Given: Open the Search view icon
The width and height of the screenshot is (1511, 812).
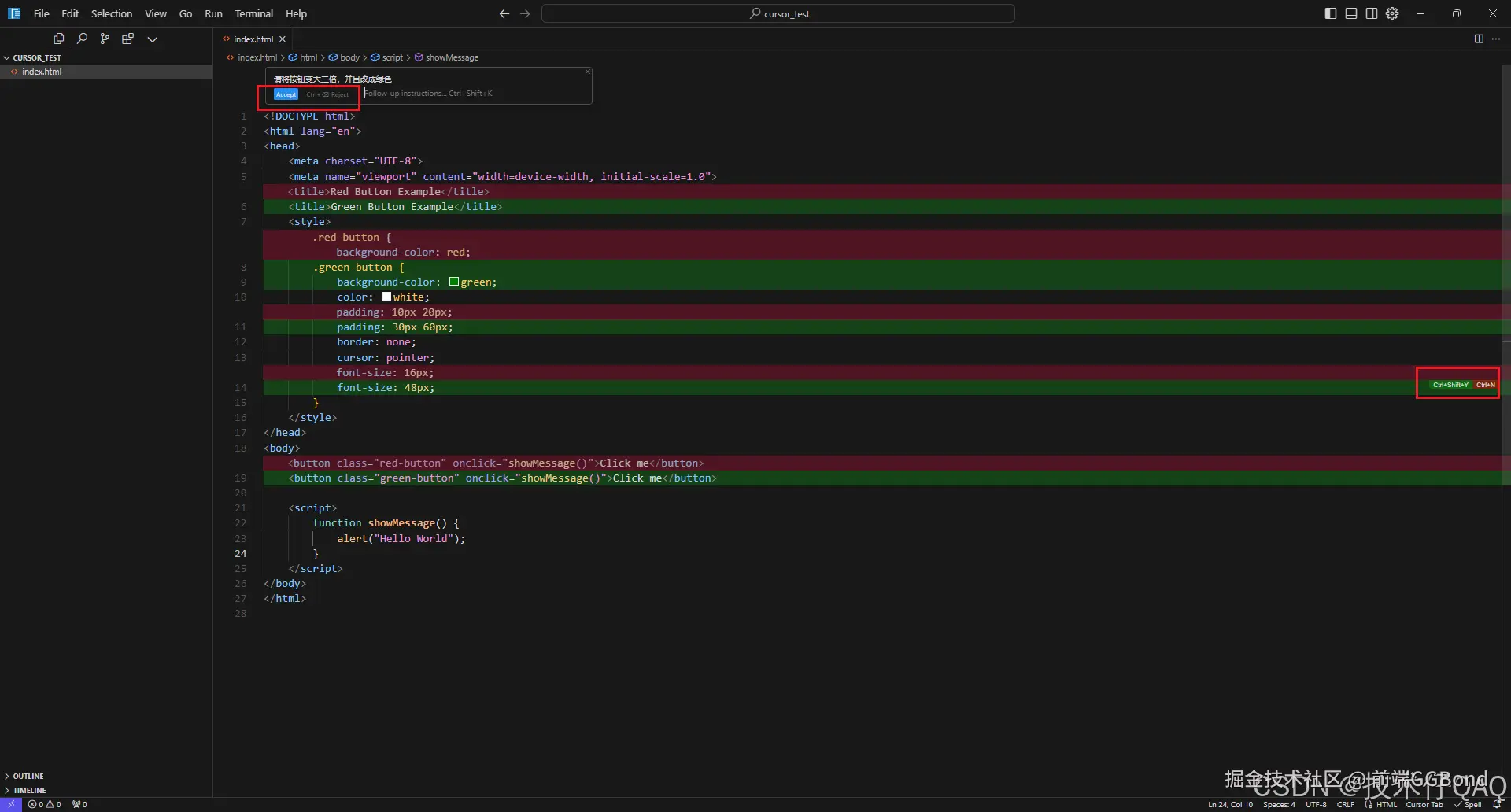Looking at the screenshot, I should 82,39.
